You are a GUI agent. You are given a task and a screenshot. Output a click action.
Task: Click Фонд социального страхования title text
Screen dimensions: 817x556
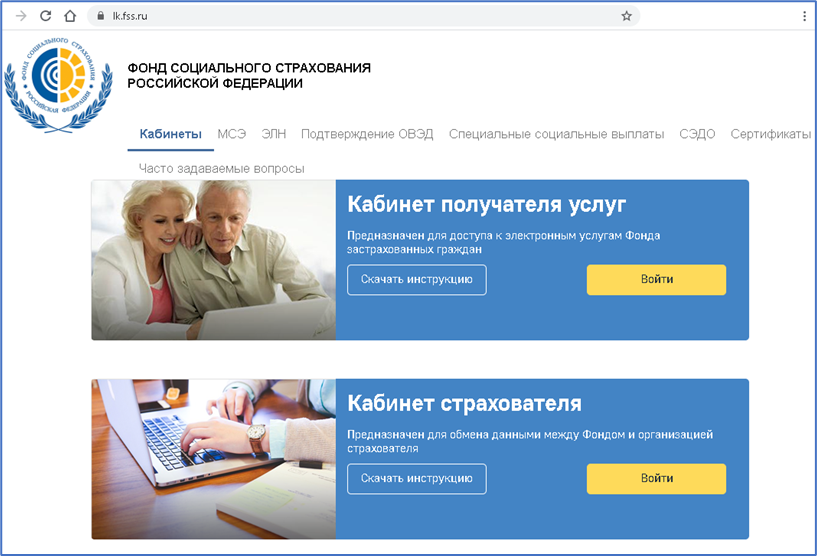point(249,76)
